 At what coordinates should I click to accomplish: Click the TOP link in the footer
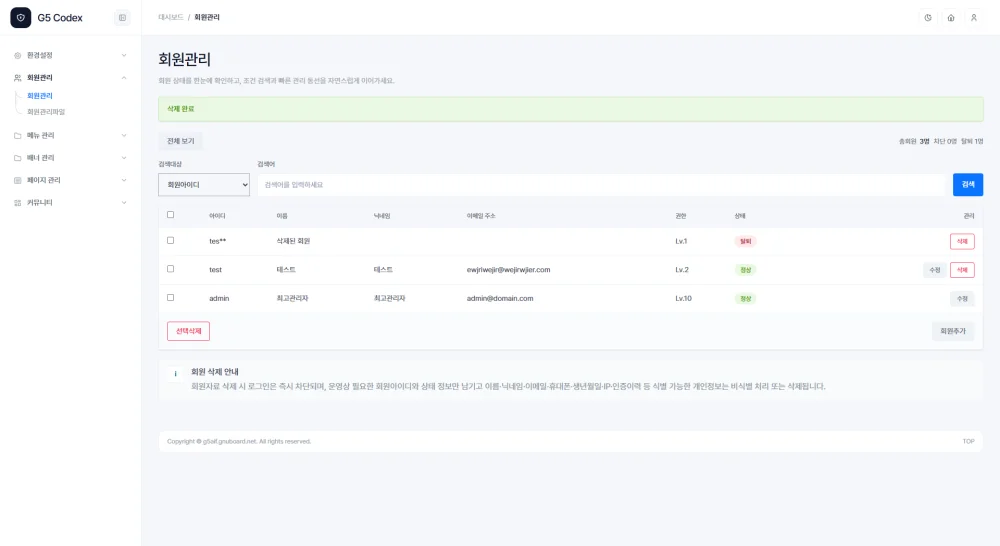(968, 441)
